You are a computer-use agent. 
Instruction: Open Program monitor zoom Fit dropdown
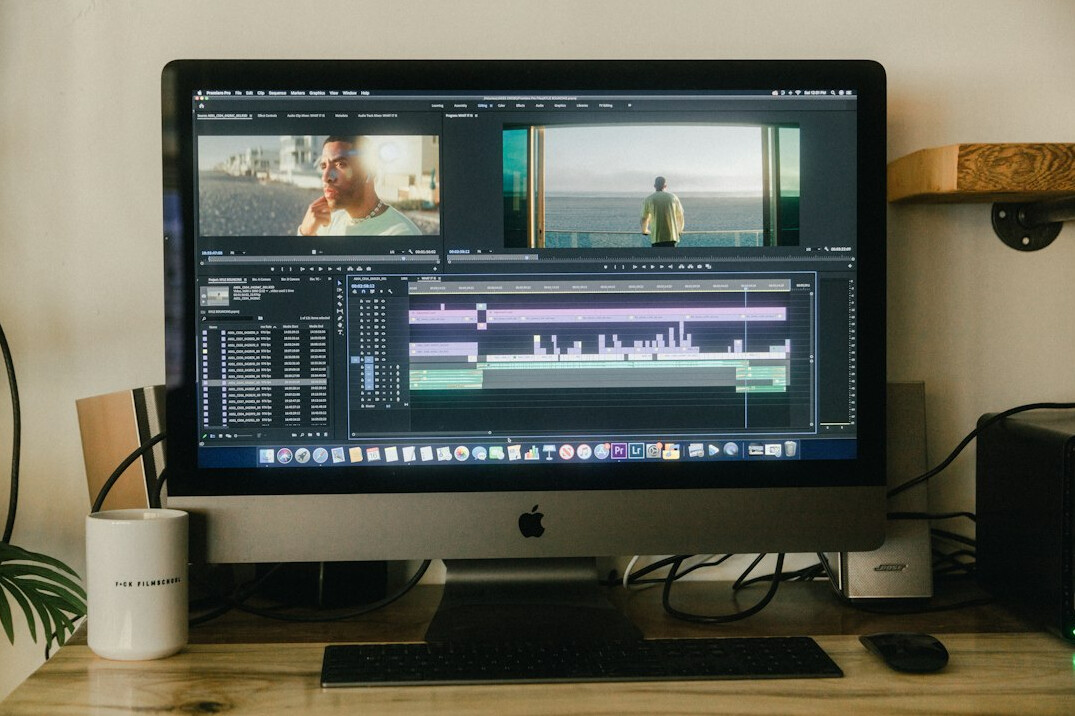point(485,252)
